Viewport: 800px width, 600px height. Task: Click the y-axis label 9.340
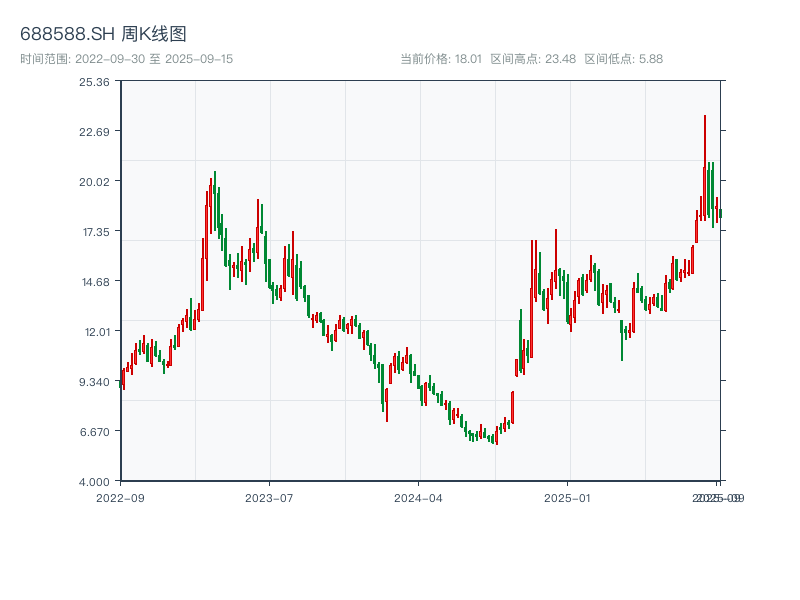94,382
